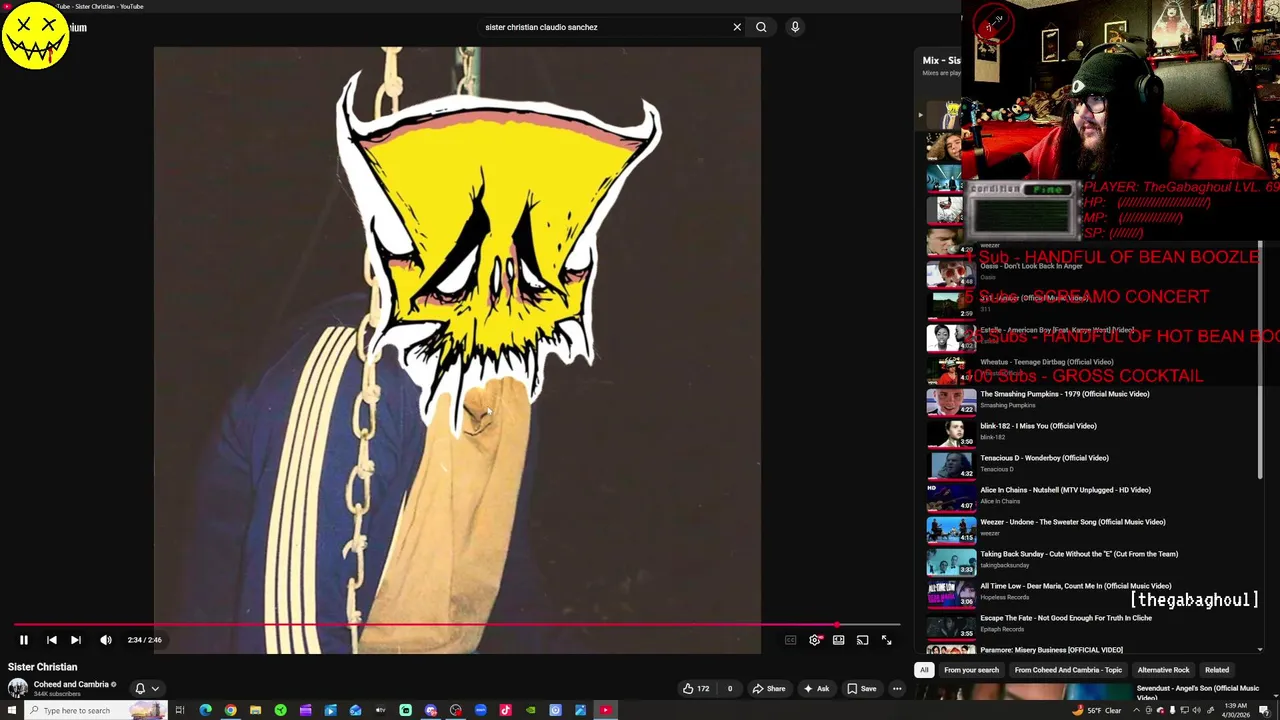Open the TikTok app in the taskbar
Screen dimensions: 1280x720
505,710
